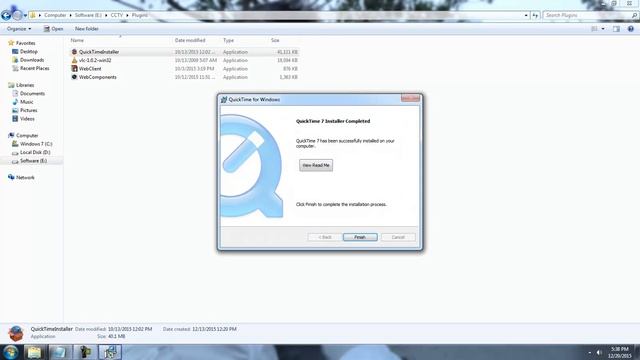The image size is (640, 360).
Task: Click Open in the Explorer toolbar
Action: (x=53, y=29)
